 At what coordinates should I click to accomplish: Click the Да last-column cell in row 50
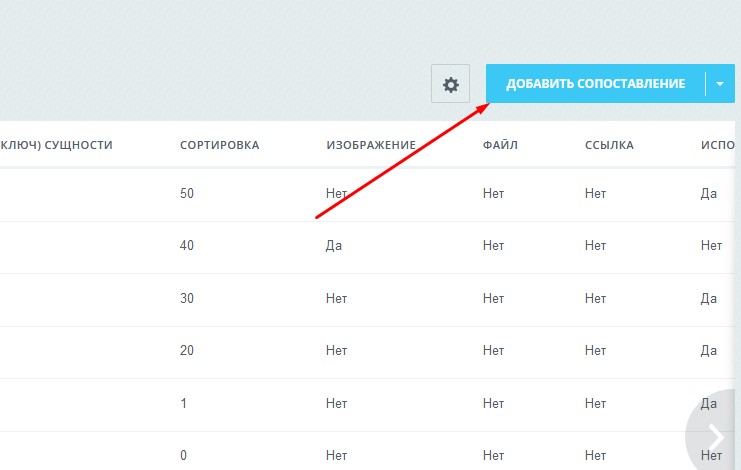tap(709, 194)
